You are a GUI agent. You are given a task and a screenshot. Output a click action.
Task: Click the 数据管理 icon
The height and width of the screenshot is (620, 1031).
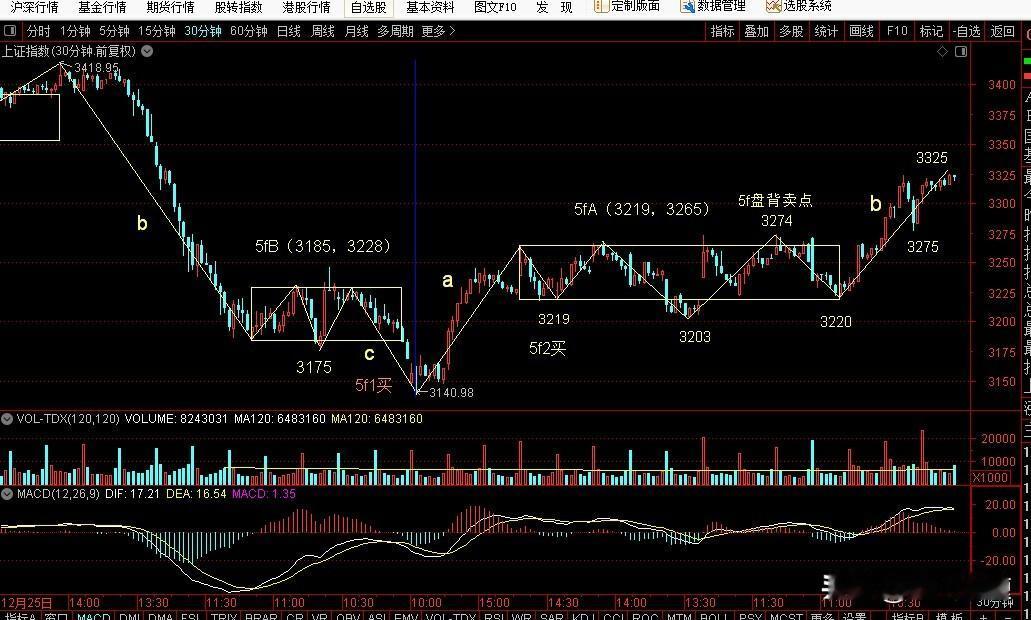coord(687,7)
